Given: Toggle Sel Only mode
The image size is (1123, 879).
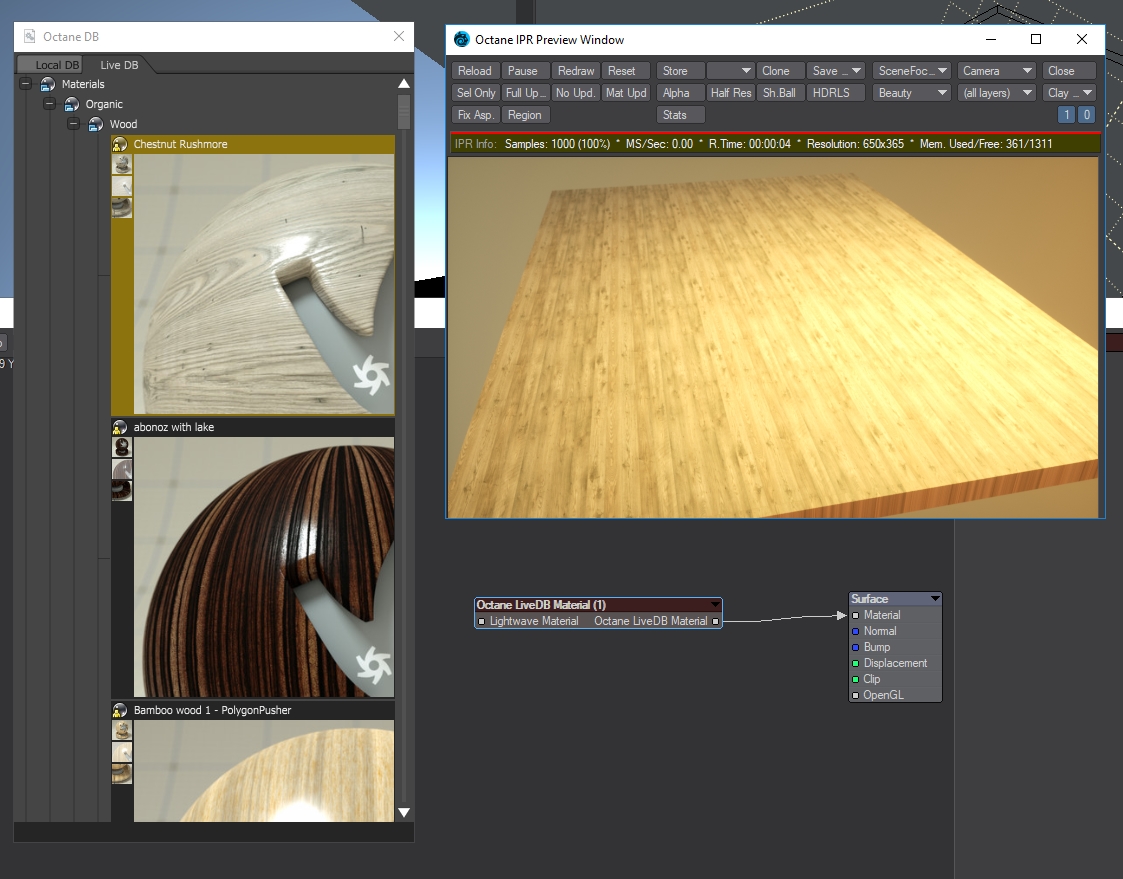Looking at the screenshot, I should pos(476,93).
